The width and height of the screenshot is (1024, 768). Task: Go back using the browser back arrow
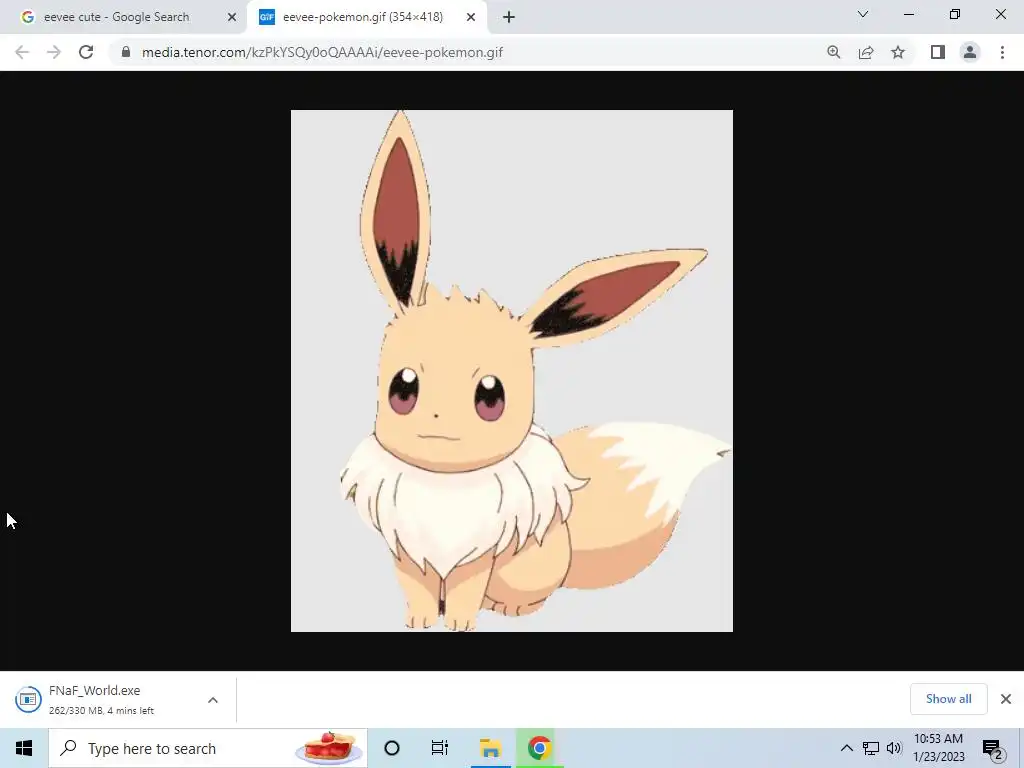(x=22, y=52)
